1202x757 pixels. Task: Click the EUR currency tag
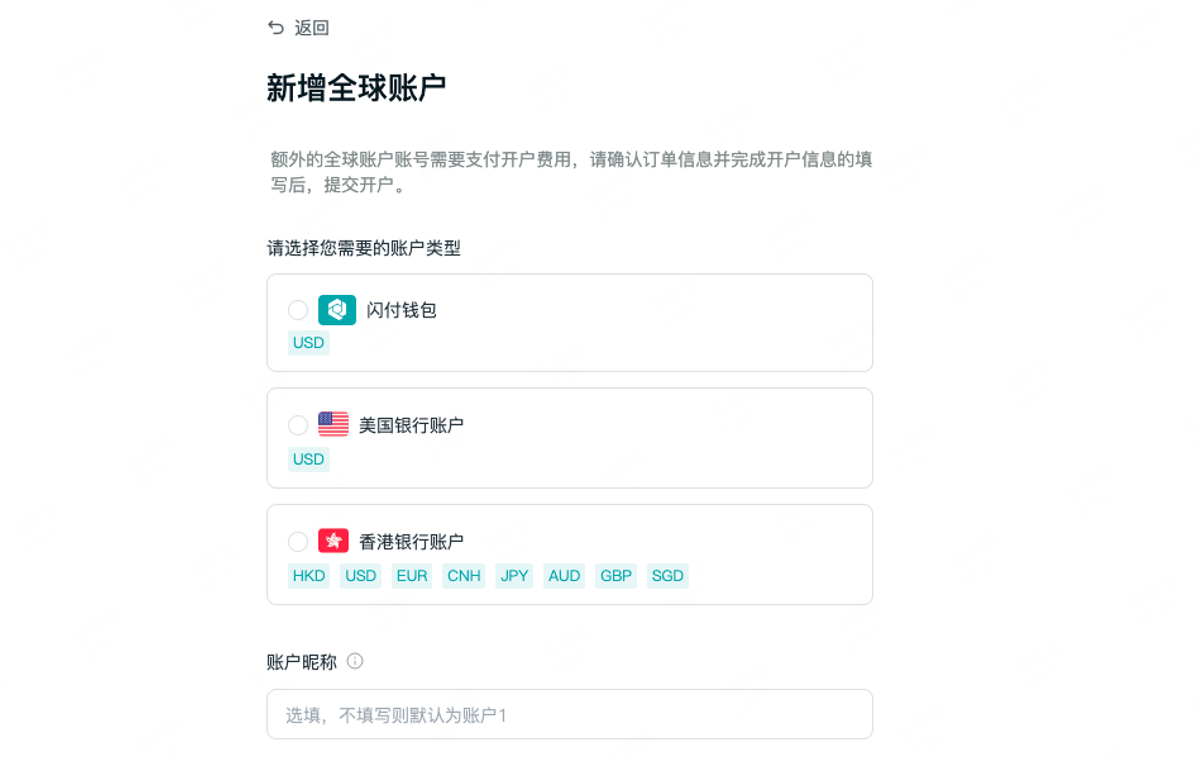tap(411, 576)
